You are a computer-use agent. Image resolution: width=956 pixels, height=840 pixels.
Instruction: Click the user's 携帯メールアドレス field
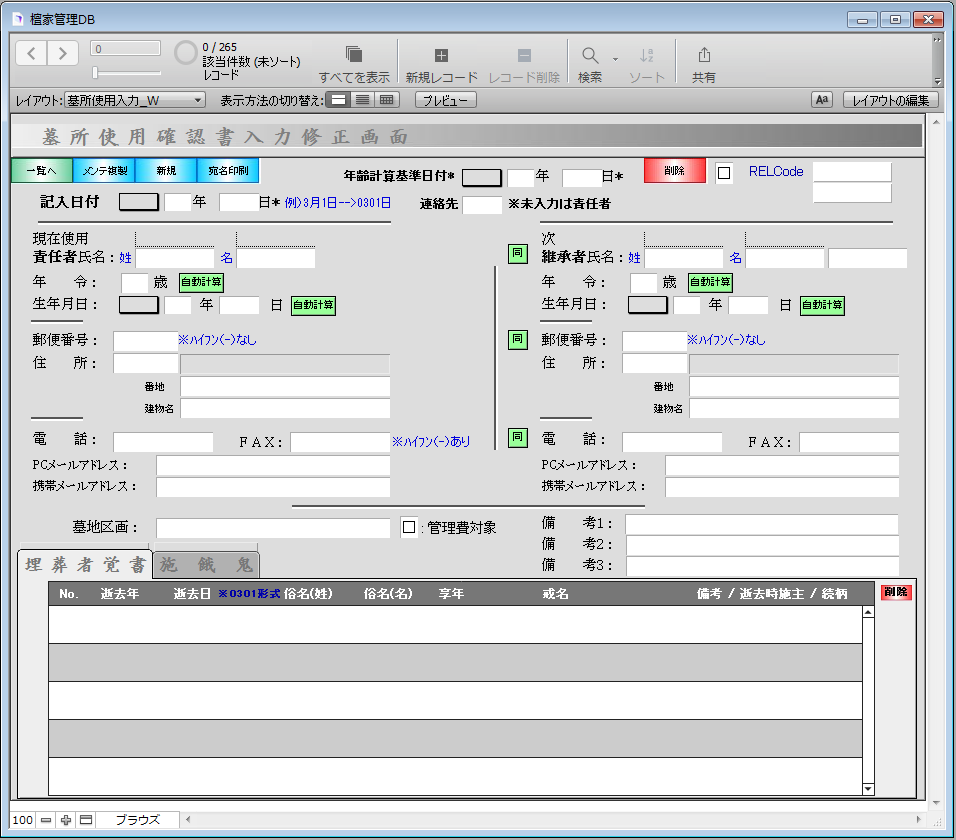point(273,487)
